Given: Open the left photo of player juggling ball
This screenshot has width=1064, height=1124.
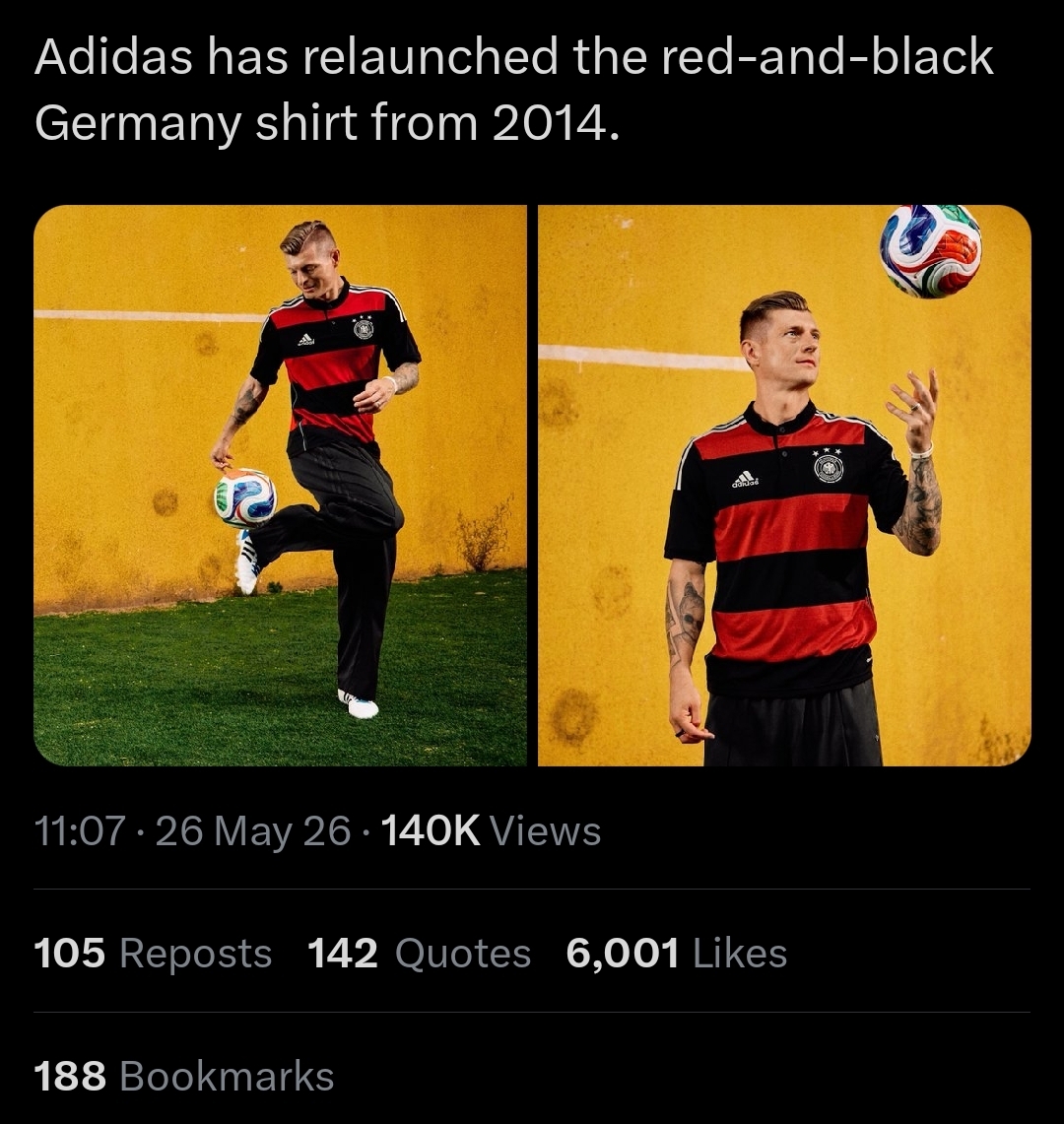Looking at the screenshot, I should point(281,486).
